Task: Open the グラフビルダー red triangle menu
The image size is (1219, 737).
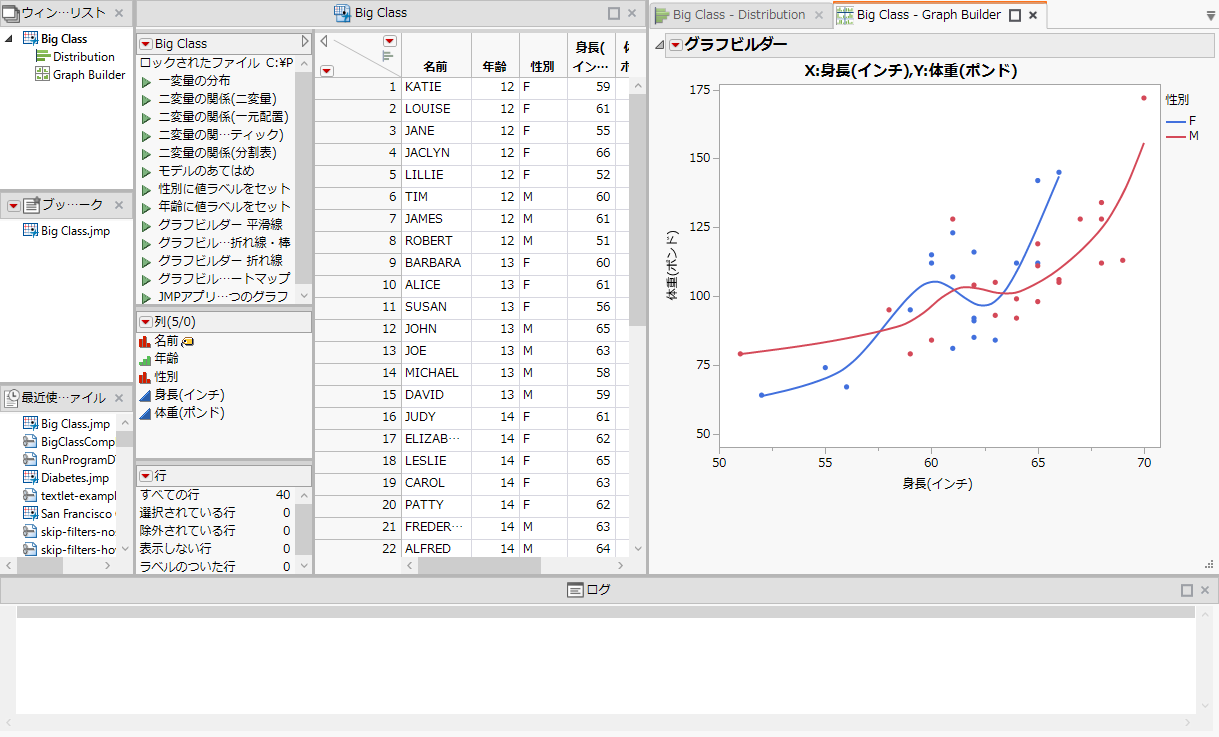Action: [x=676, y=45]
